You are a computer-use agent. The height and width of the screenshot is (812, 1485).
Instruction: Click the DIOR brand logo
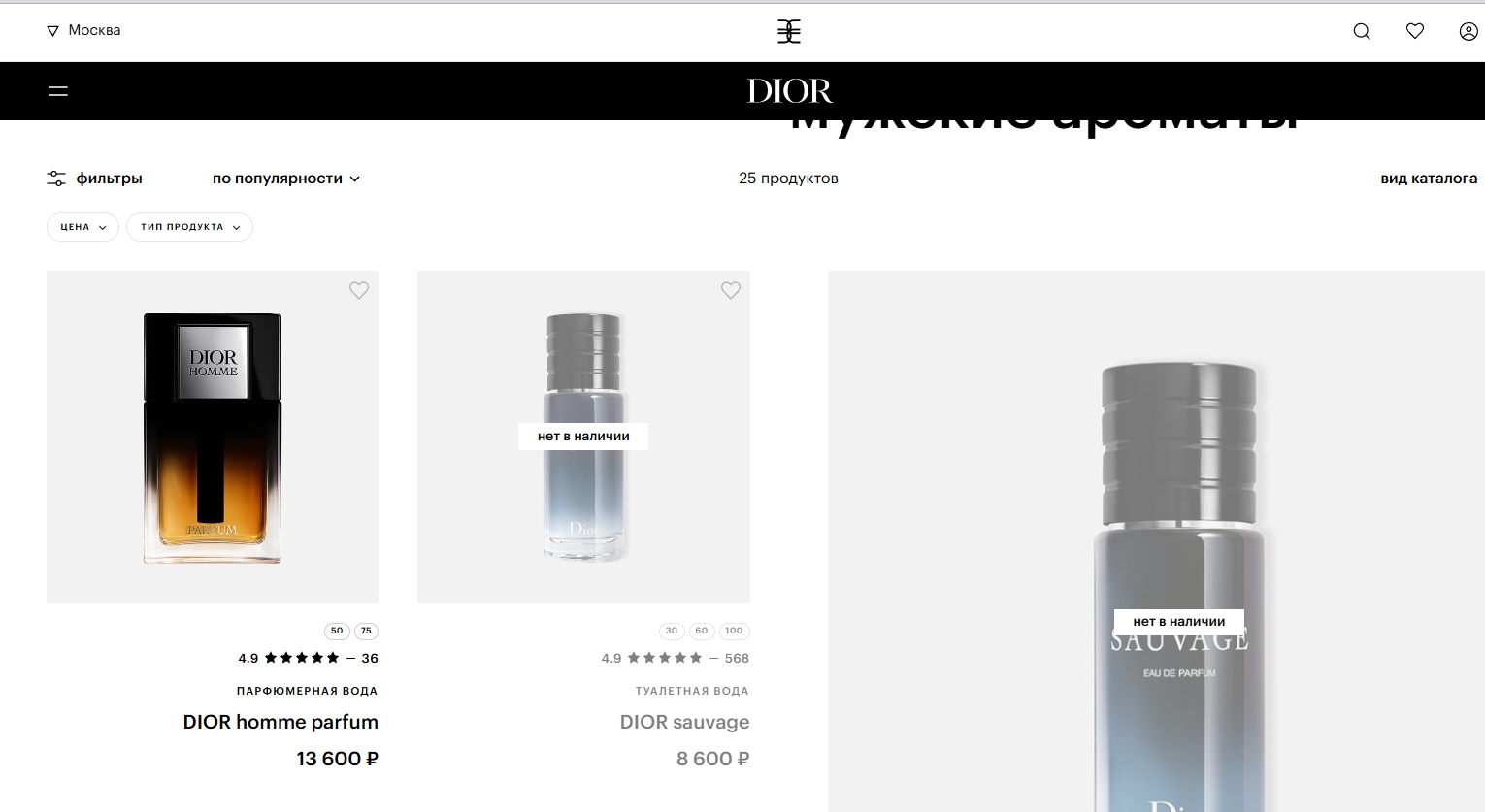789,91
